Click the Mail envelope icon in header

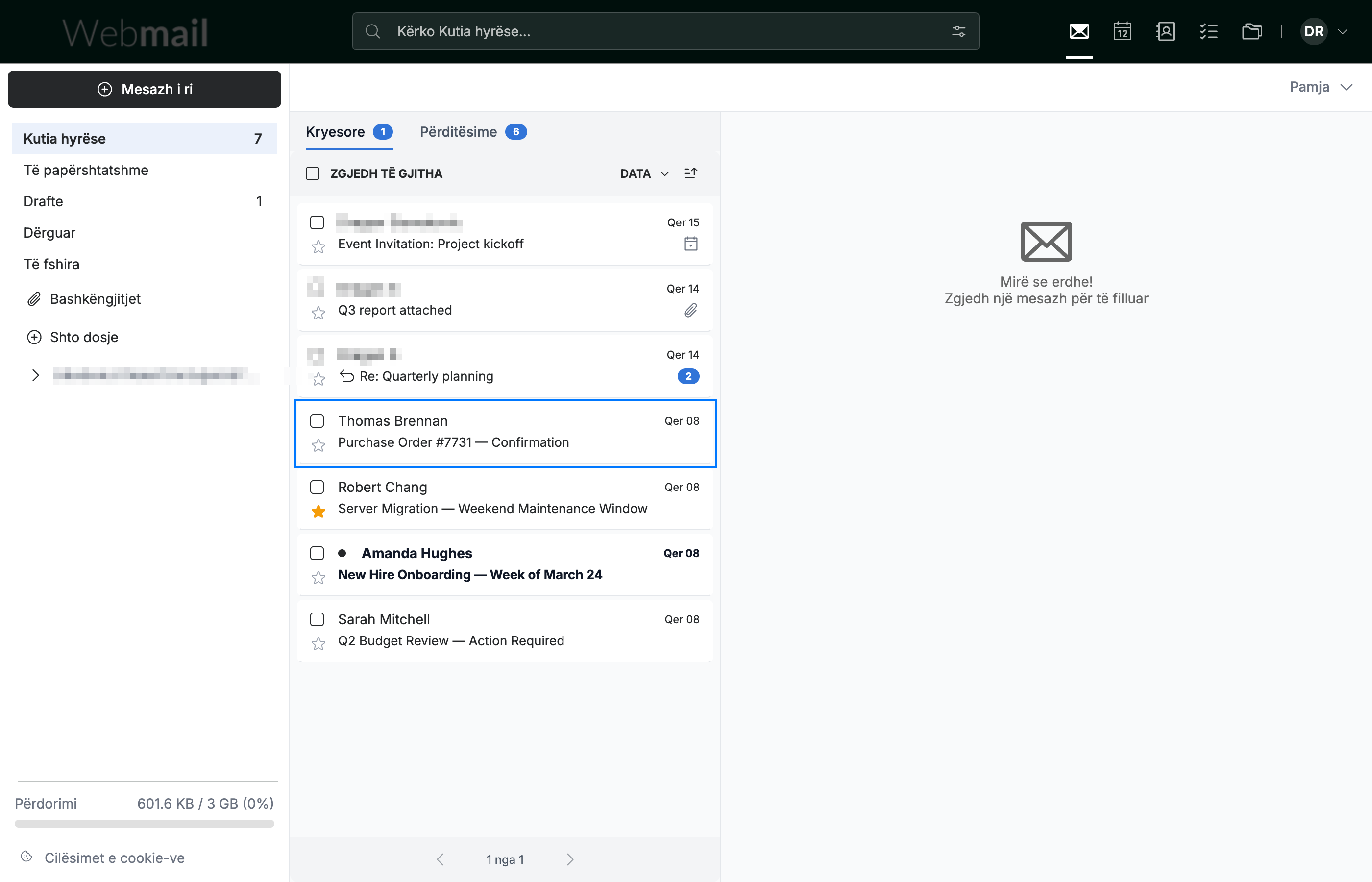[x=1079, y=31]
